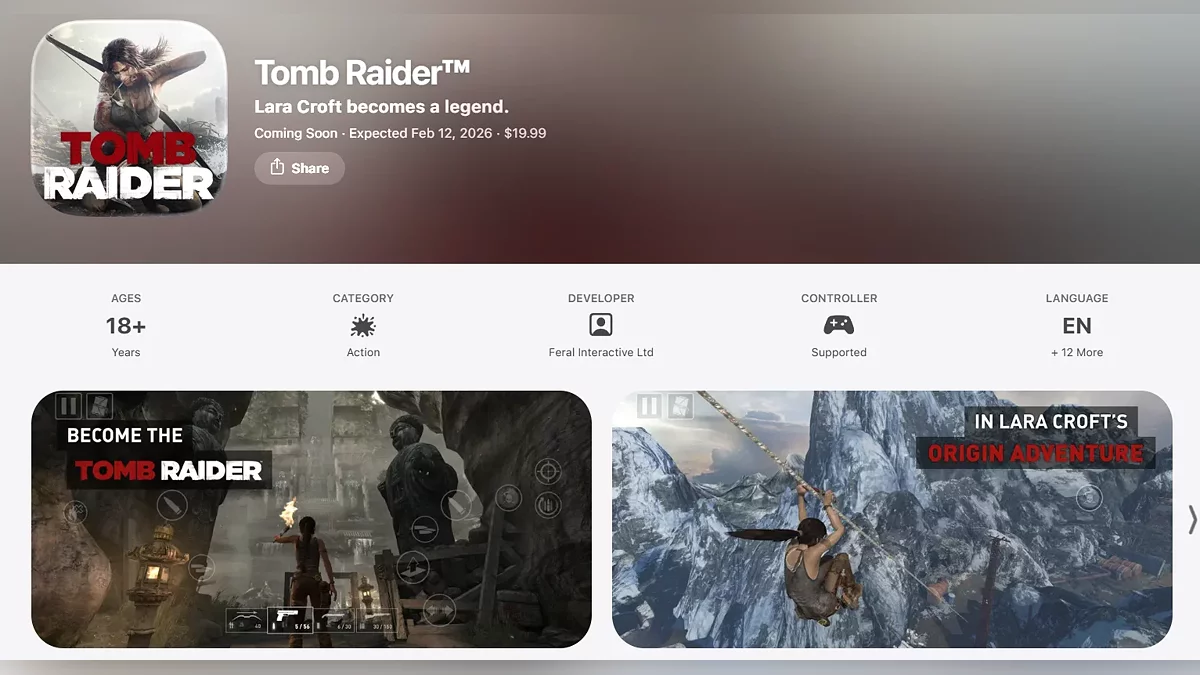
Task: Open the "In Lara Croft's Origin Adventure" screenshot
Action: [x=892, y=519]
